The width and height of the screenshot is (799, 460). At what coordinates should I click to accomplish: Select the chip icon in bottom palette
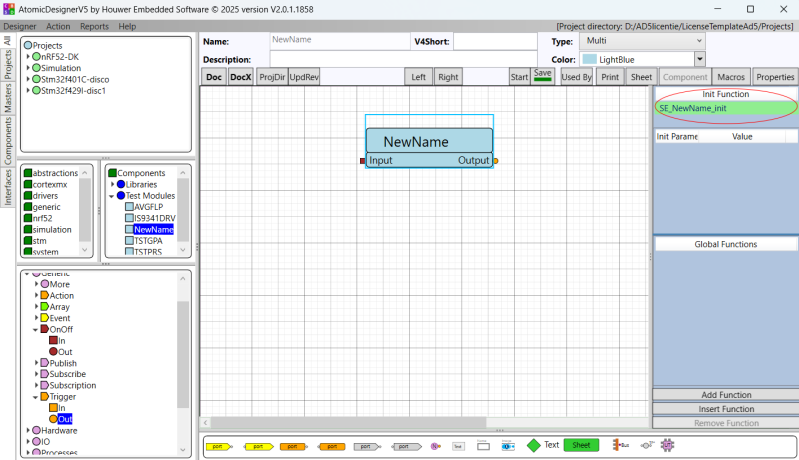coord(667,445)
